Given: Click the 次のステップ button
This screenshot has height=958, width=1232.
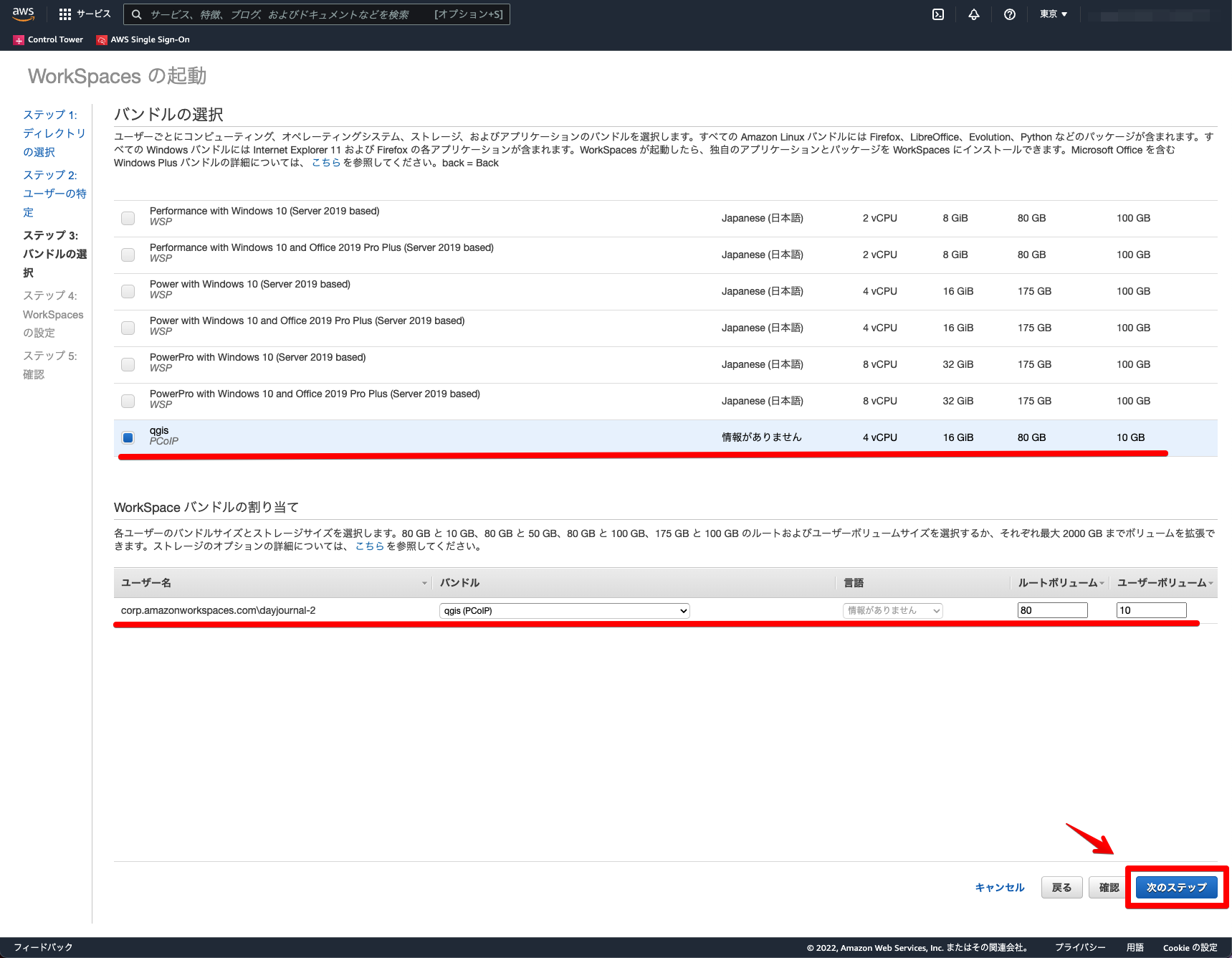Looking at the screenshot, I should click(x=1175, y=887).
